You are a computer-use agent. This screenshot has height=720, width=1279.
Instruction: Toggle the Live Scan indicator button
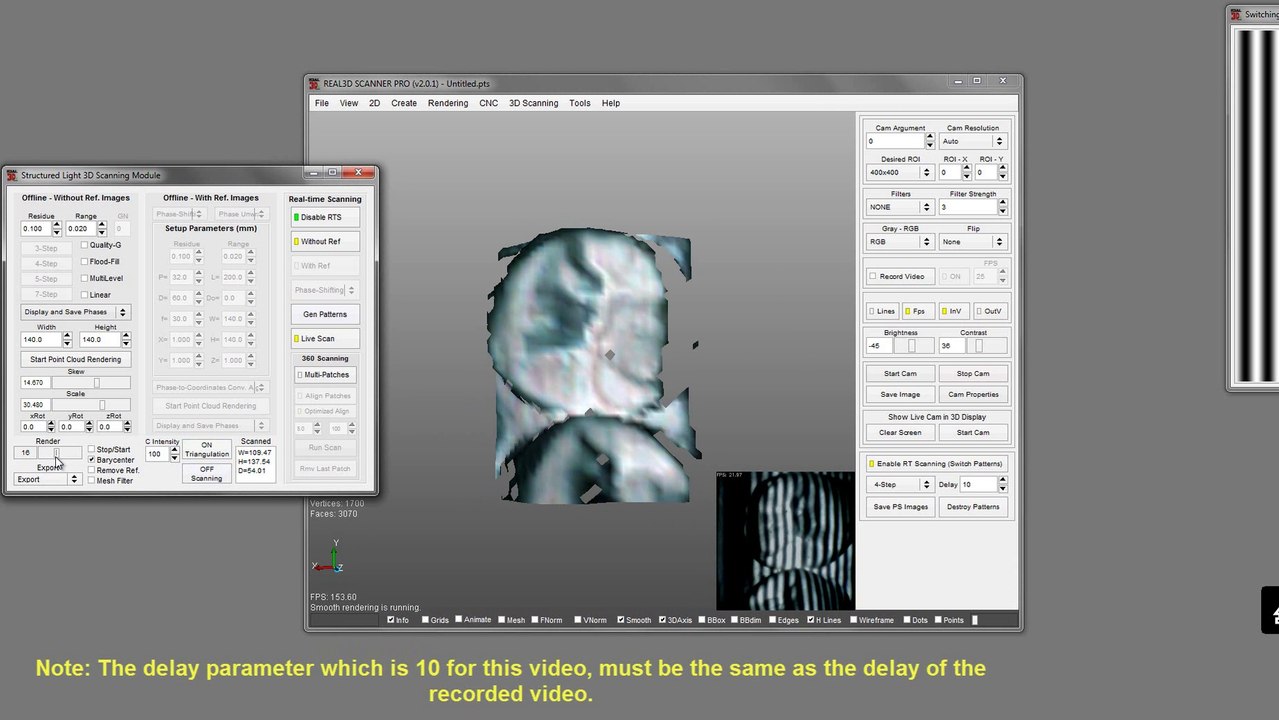pyautogui.click(x=325, y=339)
